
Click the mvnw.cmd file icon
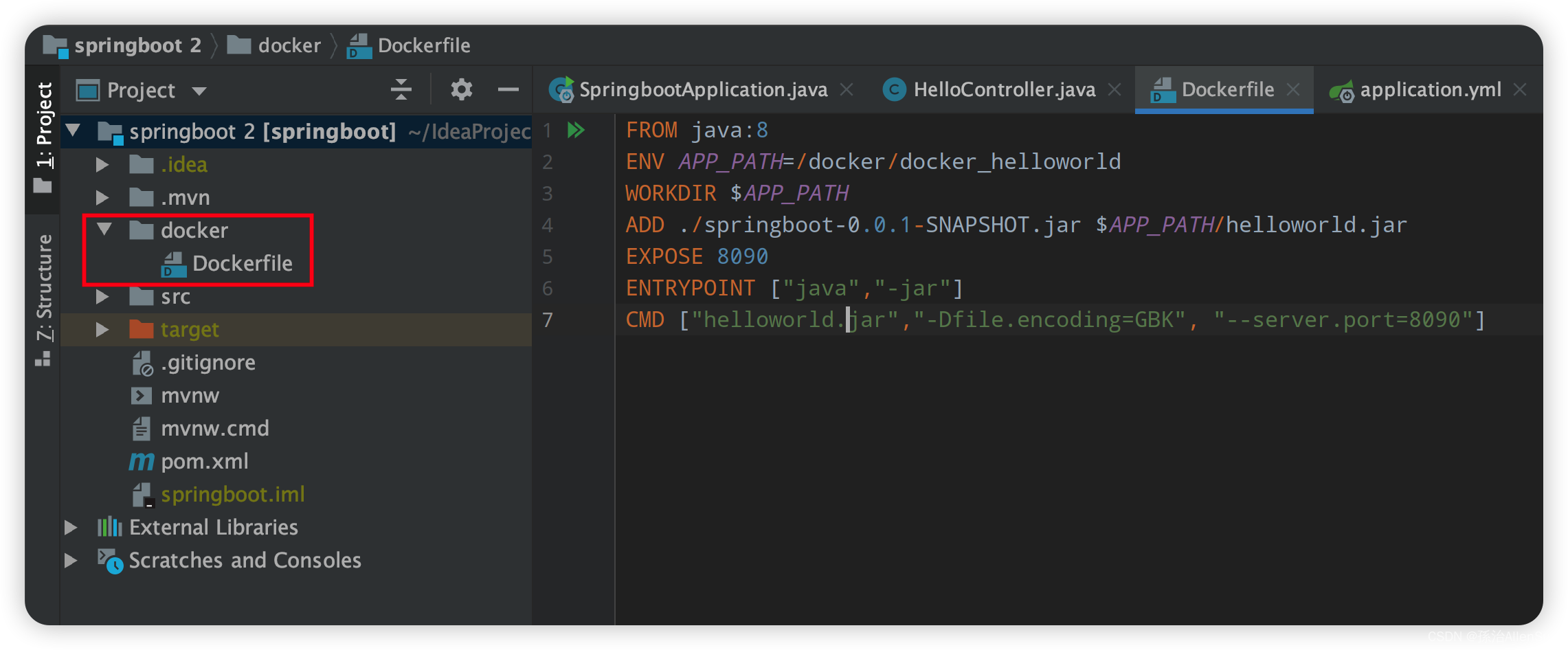(141, 429)
